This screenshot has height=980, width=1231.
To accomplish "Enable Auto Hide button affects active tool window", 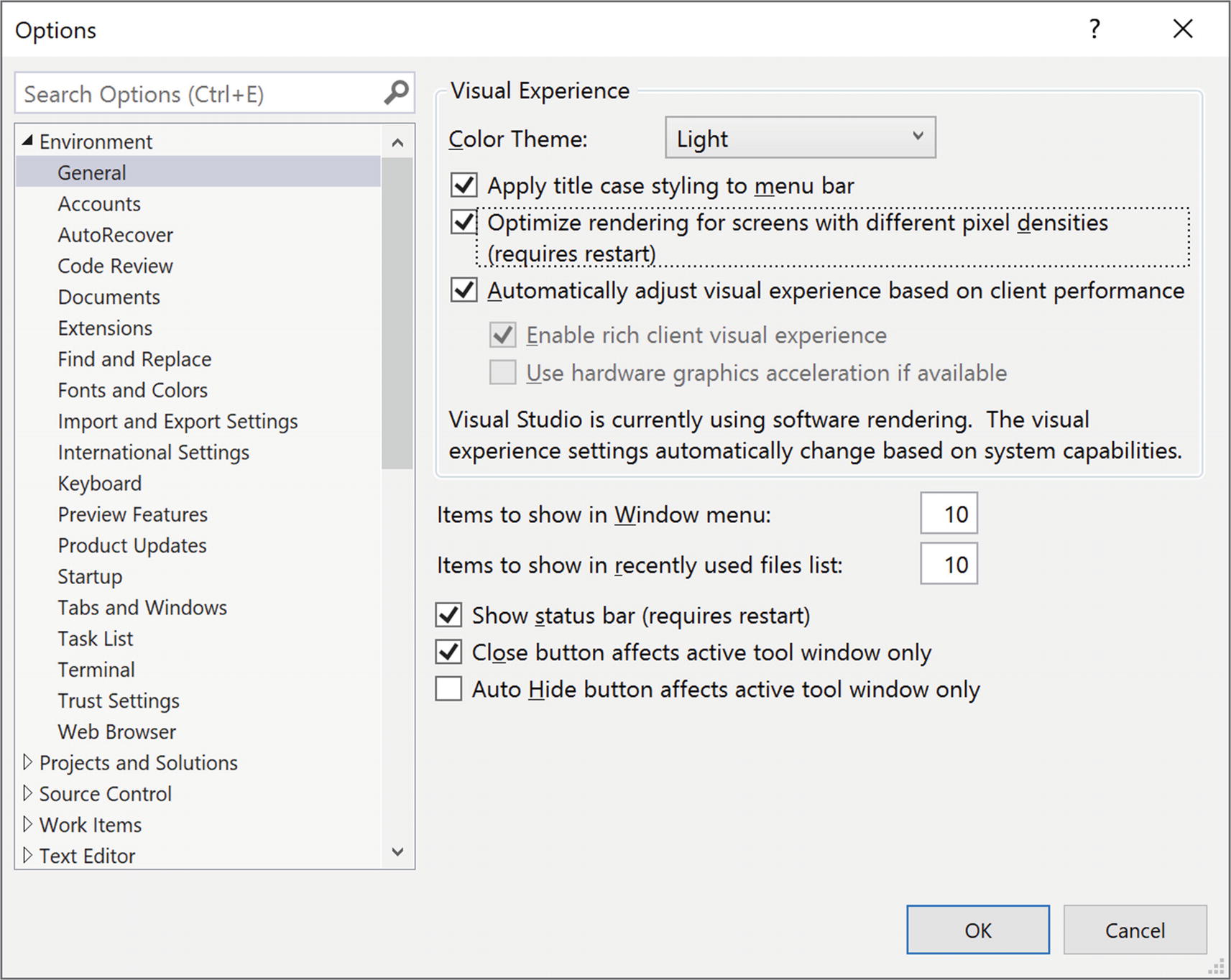I will pyautogui.click(x=449, y=689).
